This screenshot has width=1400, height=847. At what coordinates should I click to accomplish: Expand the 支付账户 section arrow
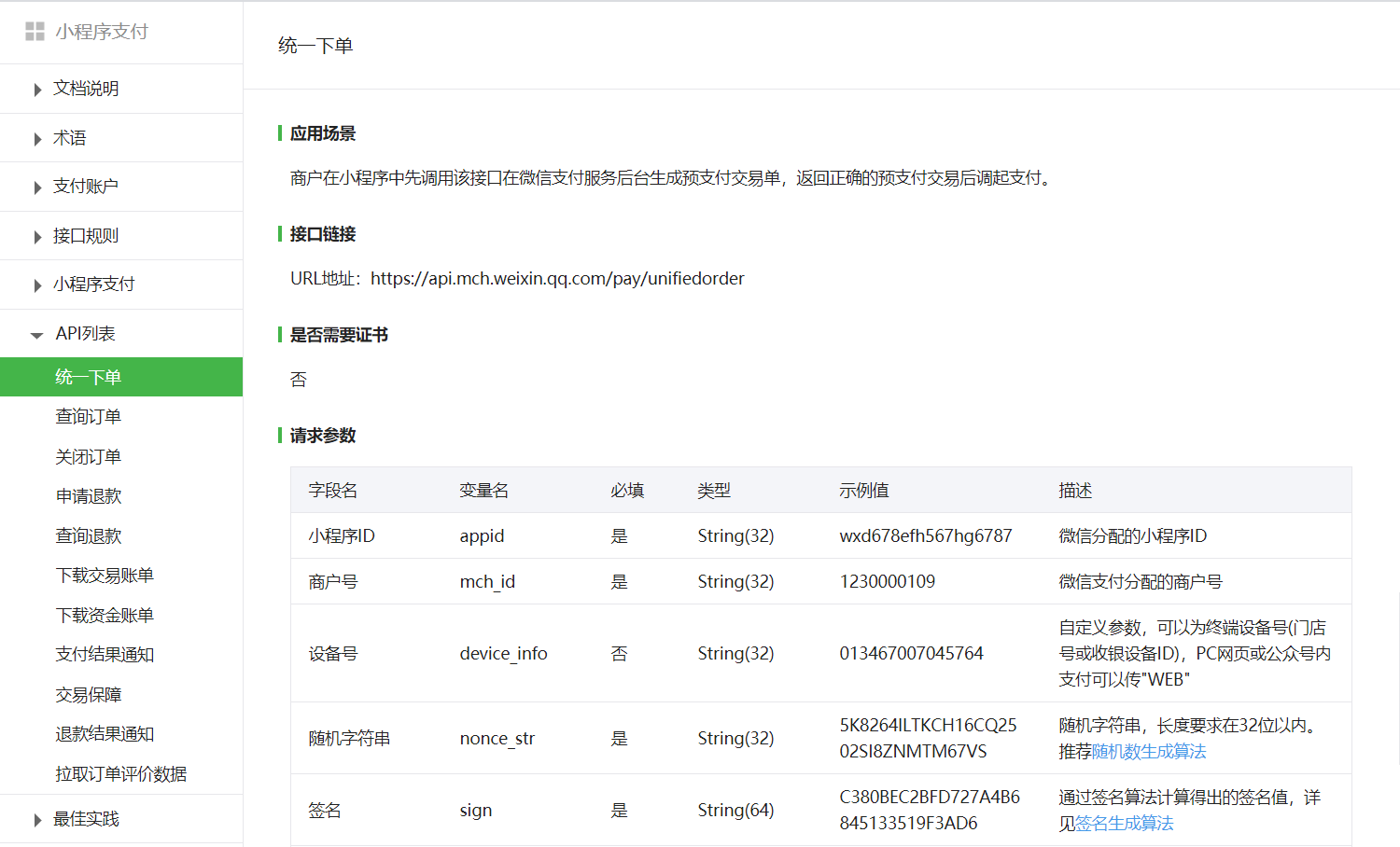(x=37, y=187)
